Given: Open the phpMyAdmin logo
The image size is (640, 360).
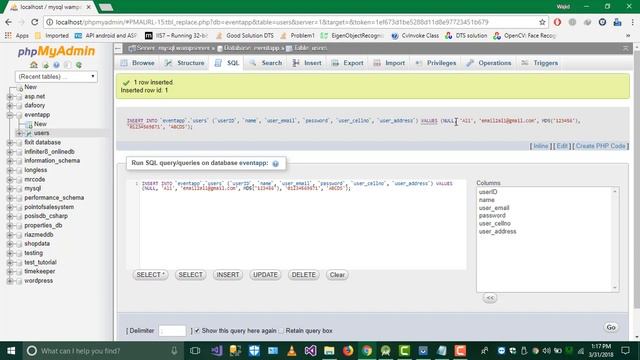Looking at the screenshot, I should point(56,51).
